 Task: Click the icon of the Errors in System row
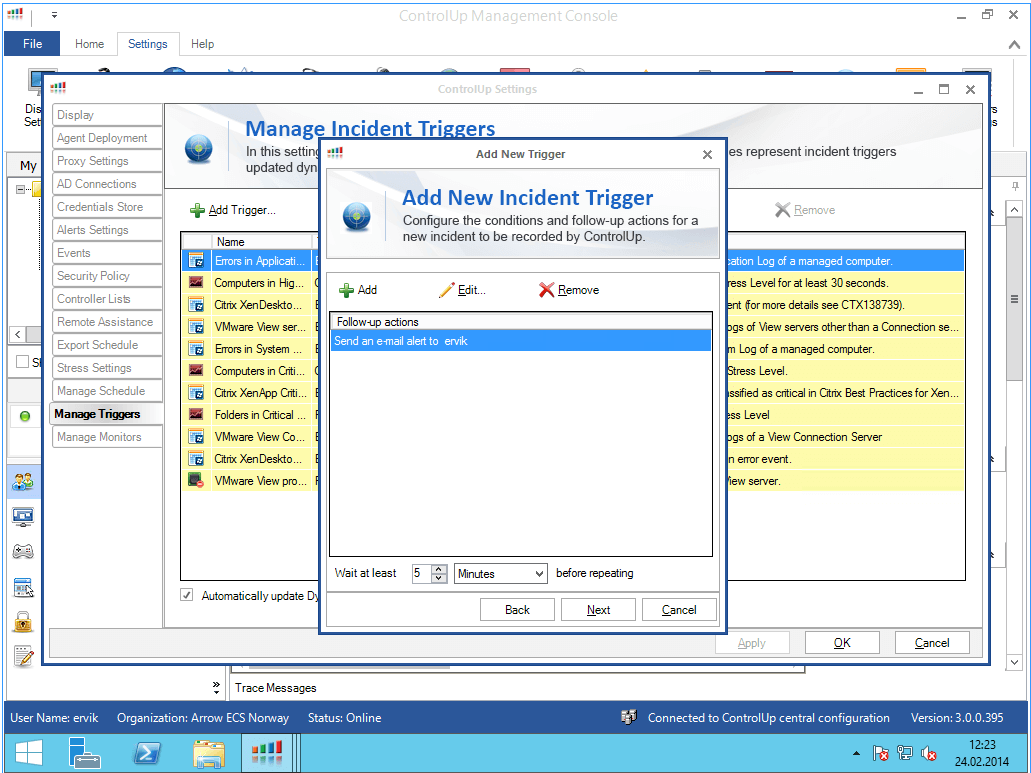196,349
